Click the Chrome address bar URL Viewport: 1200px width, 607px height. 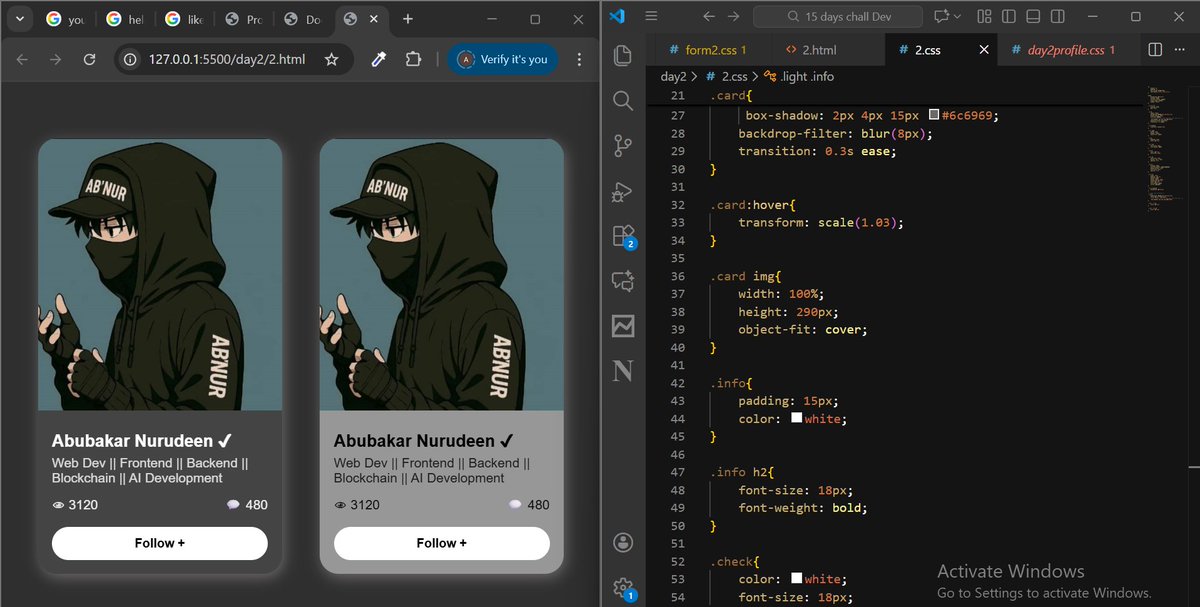tap(226, 60)
